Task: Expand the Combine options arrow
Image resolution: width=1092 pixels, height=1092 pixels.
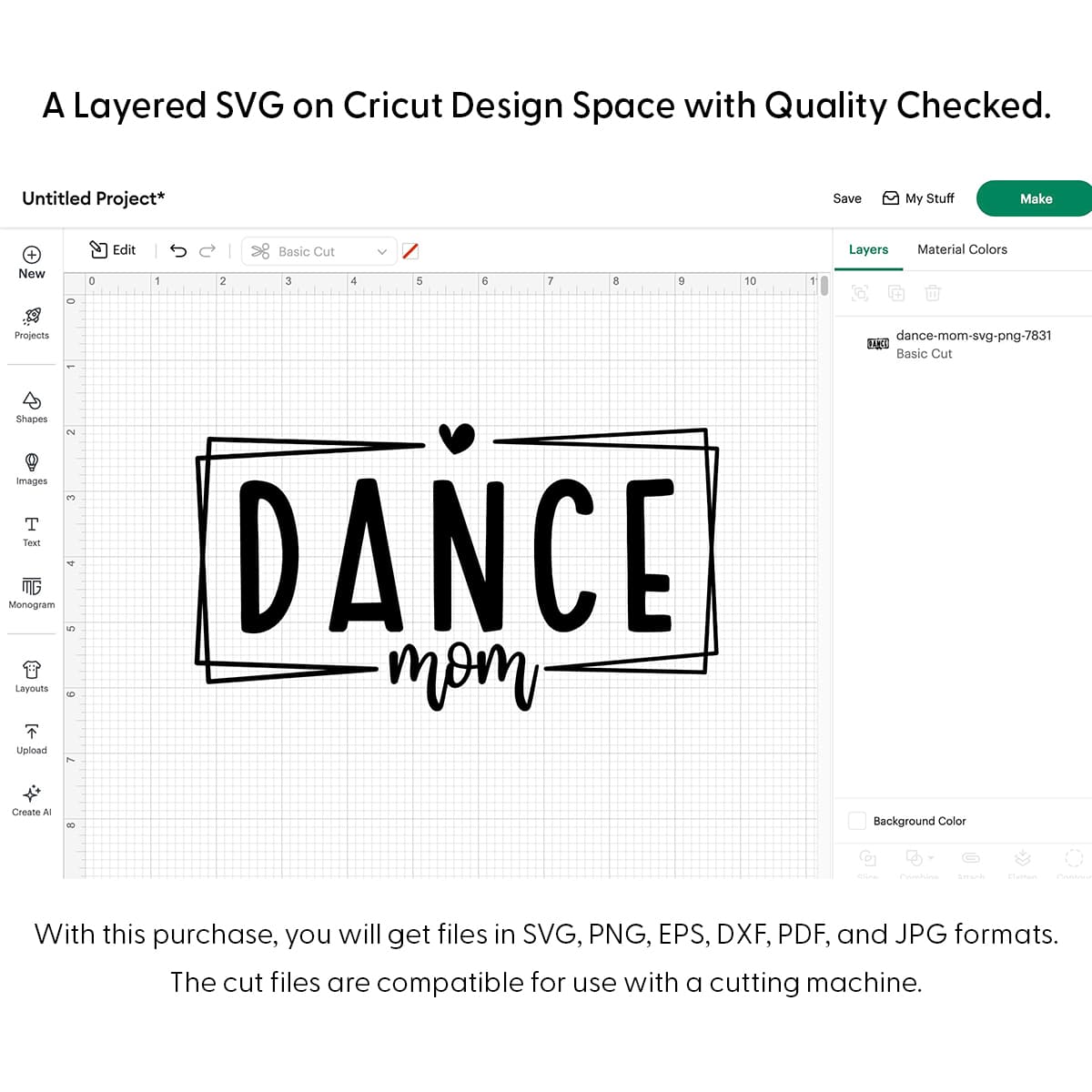Action: point(931,857)
